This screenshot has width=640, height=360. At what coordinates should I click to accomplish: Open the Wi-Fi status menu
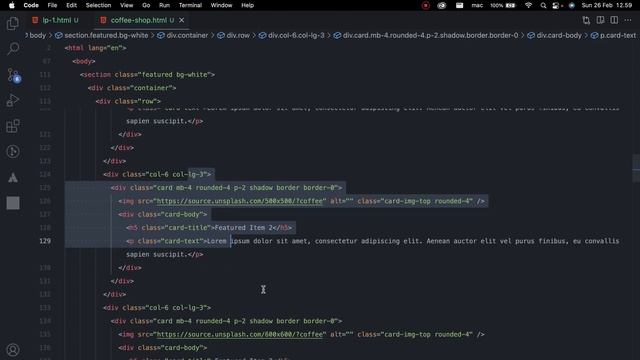(x=529, y=5)
